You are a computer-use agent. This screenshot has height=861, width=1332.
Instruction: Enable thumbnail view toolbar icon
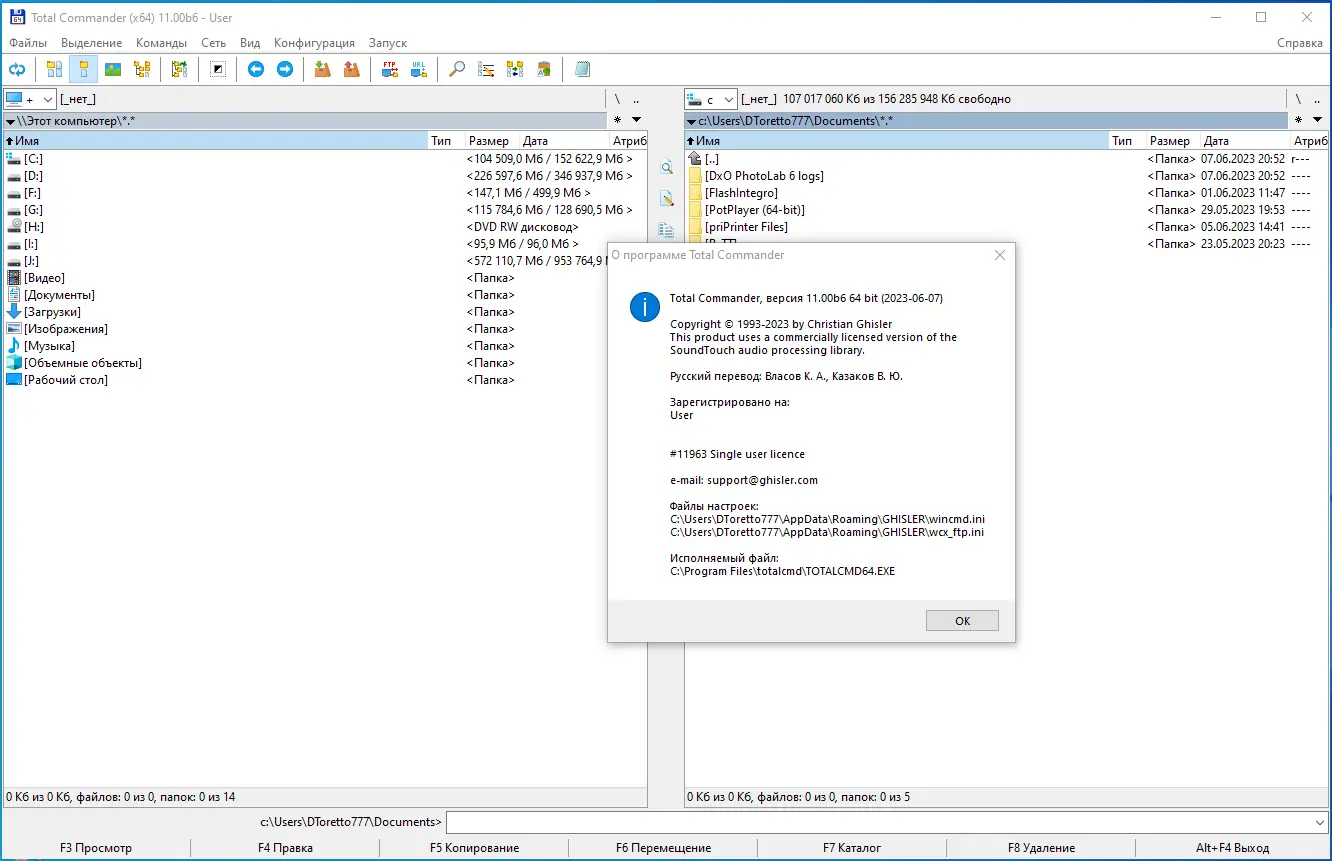[x=113, y=69]
